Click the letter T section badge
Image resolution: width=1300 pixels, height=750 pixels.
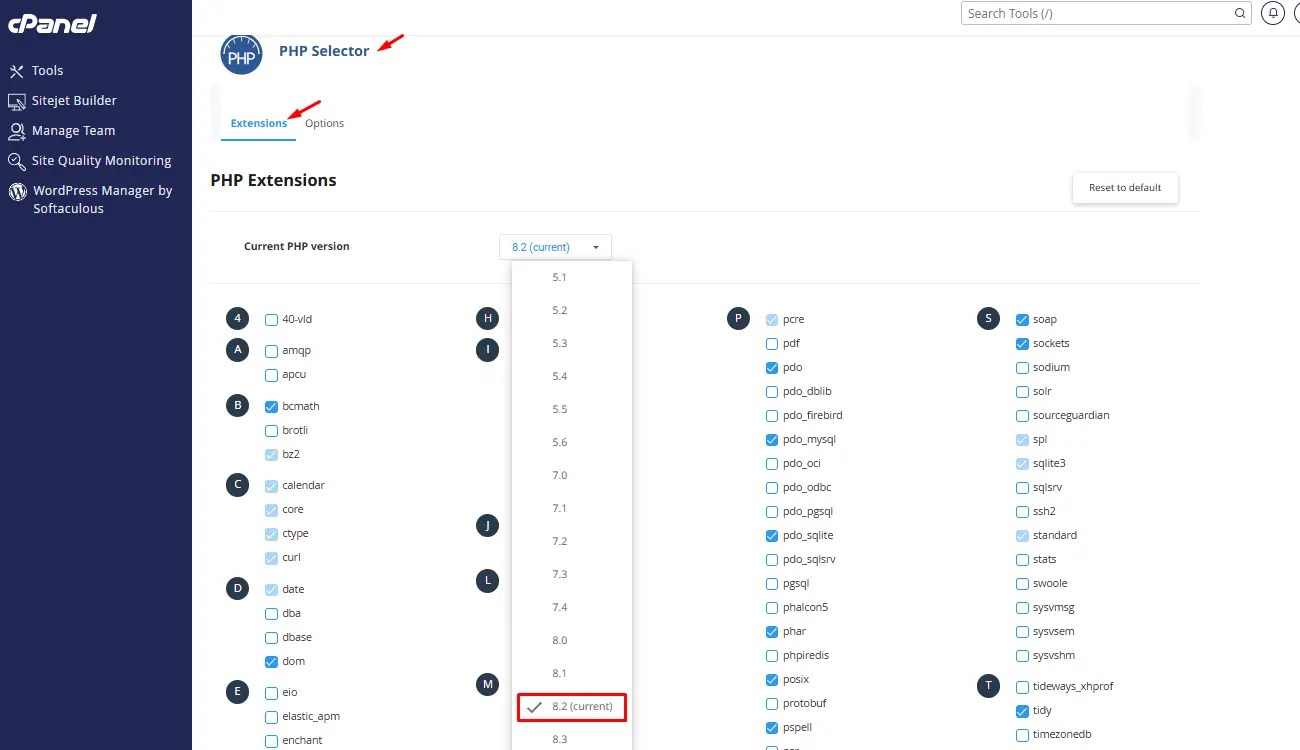[x=988, y=686]
